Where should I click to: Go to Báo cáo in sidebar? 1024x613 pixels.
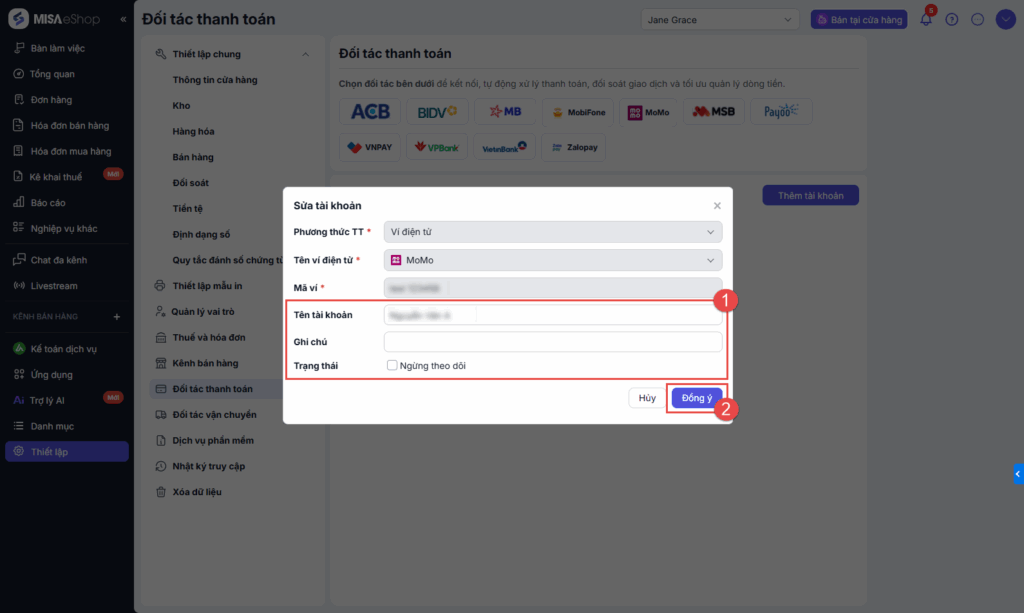(47, 202)
